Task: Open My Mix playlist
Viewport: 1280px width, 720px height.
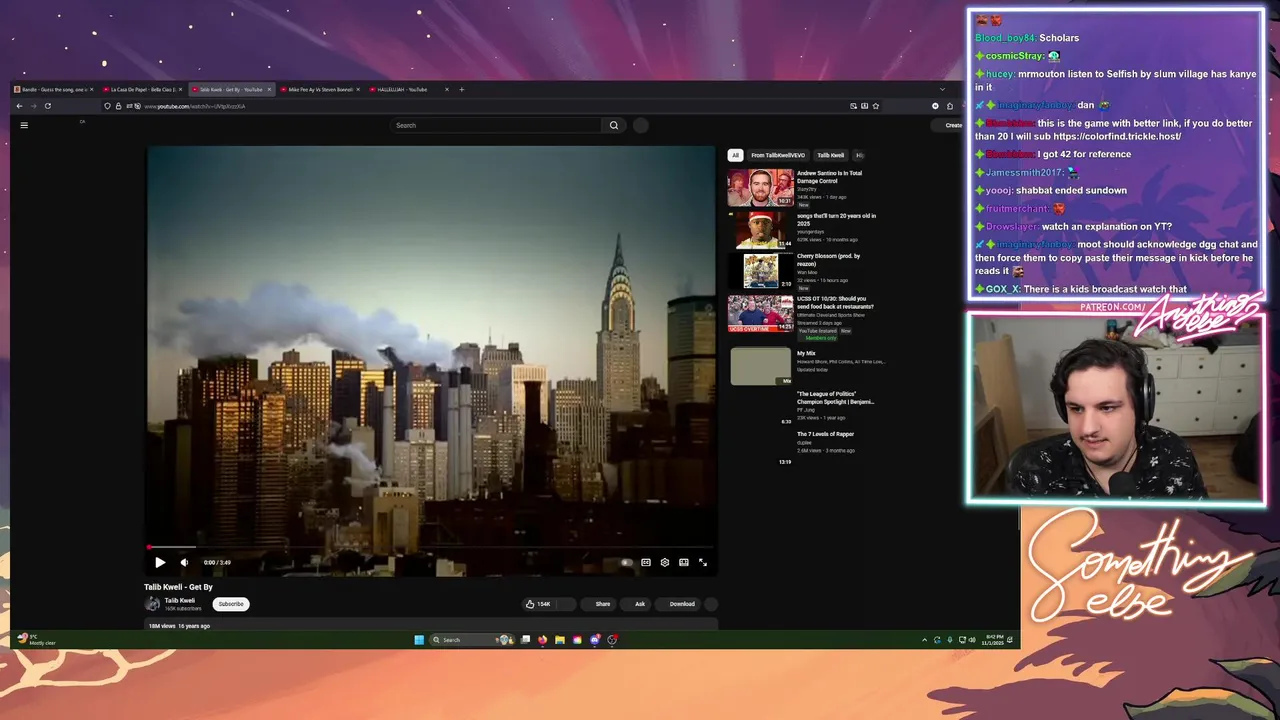Action: (760, 367)
